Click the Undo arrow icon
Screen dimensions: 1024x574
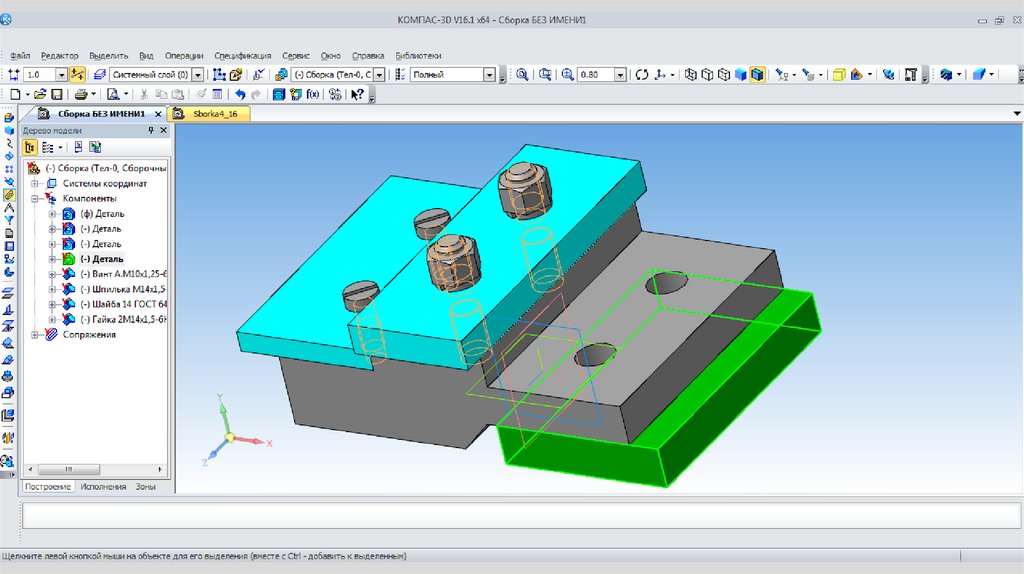240,94
